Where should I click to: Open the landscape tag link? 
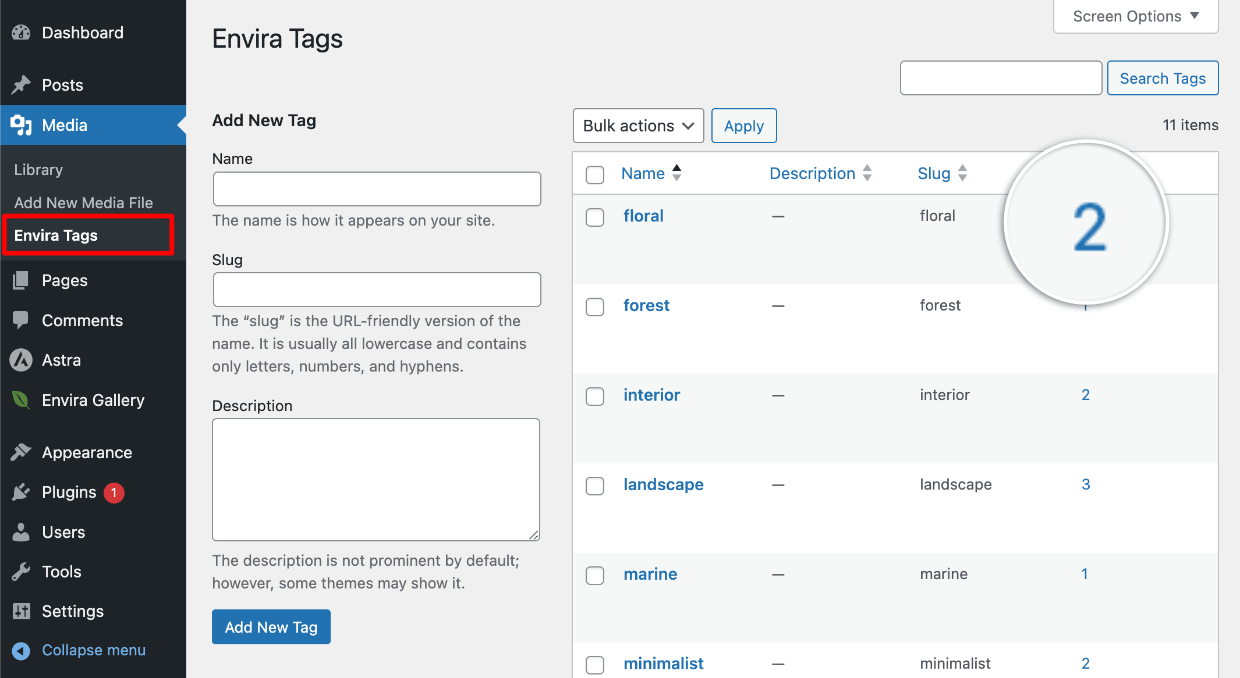[663, 484]
